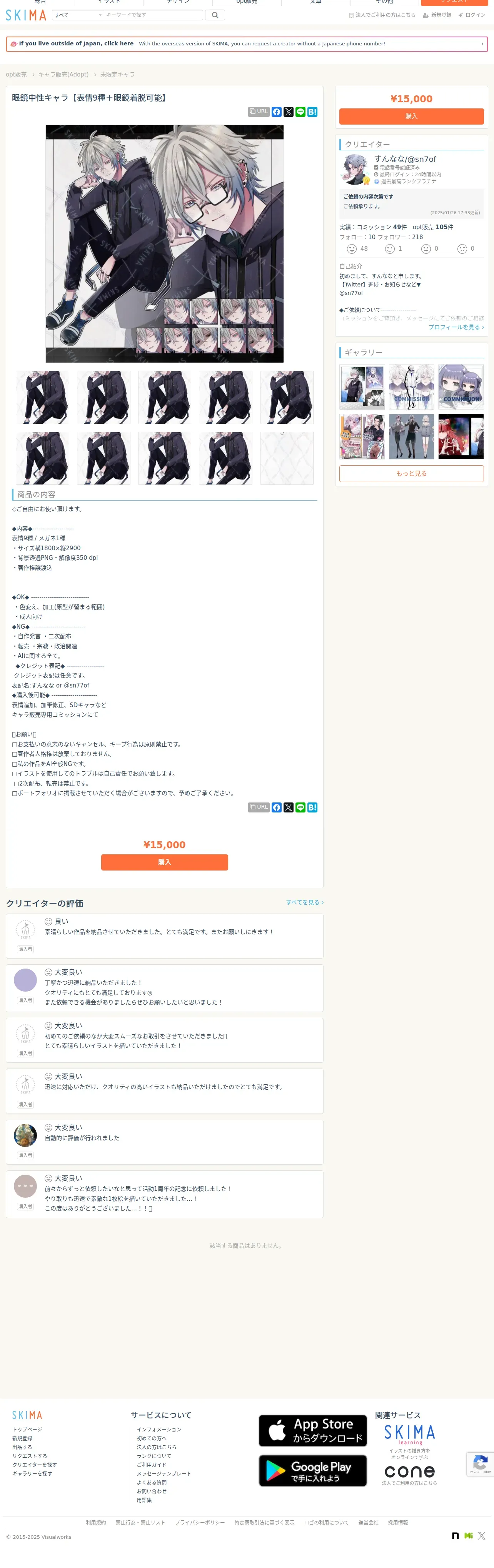Screen dimensions: 494x1568
Task: Click the Hatena bookmark B! icon at top
Action: point(312,112)
